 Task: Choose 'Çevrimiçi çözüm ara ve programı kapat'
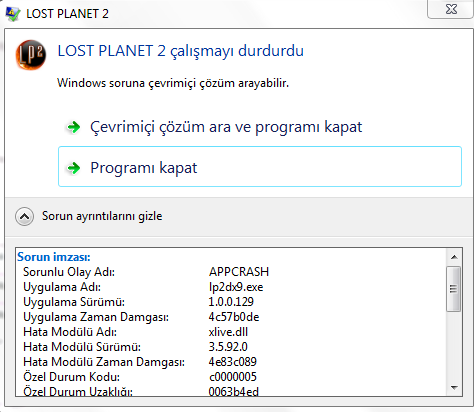(226, 127)
